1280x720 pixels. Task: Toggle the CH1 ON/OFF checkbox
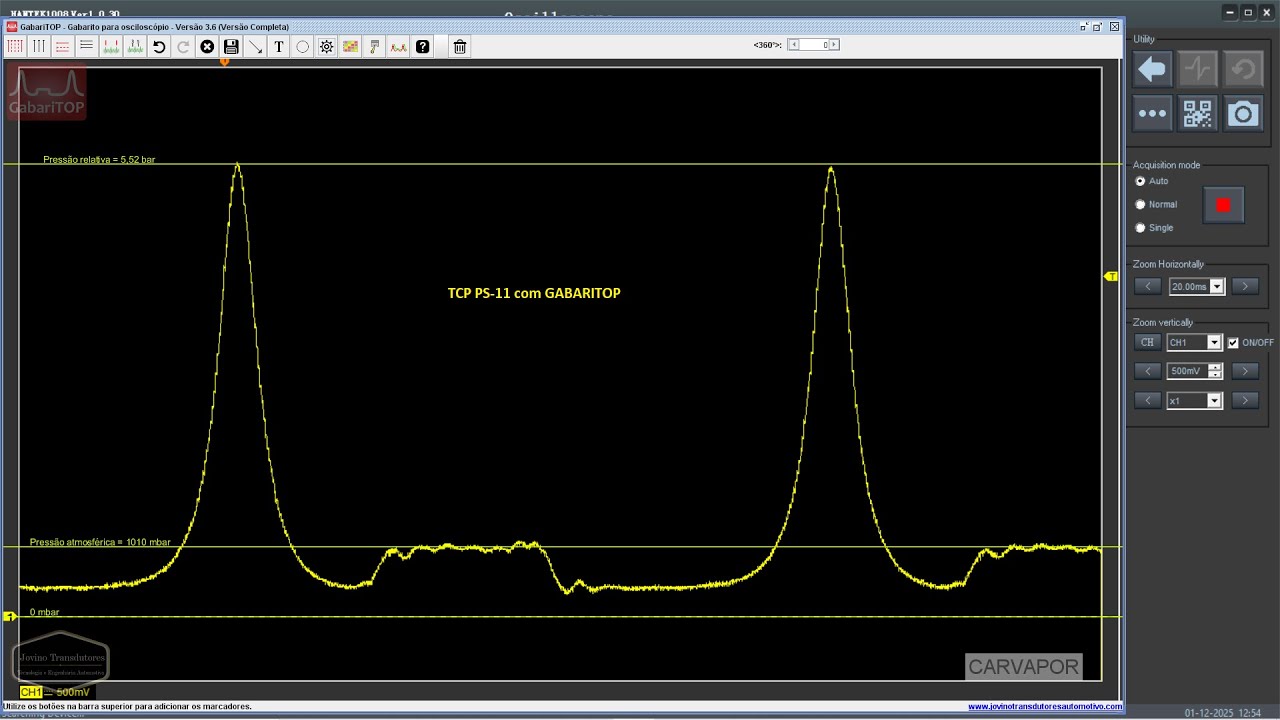tap(1233, 343)
